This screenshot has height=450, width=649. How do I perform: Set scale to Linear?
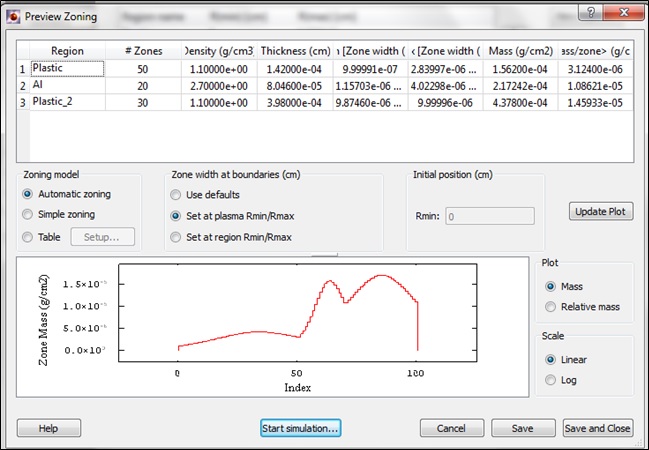550,359
